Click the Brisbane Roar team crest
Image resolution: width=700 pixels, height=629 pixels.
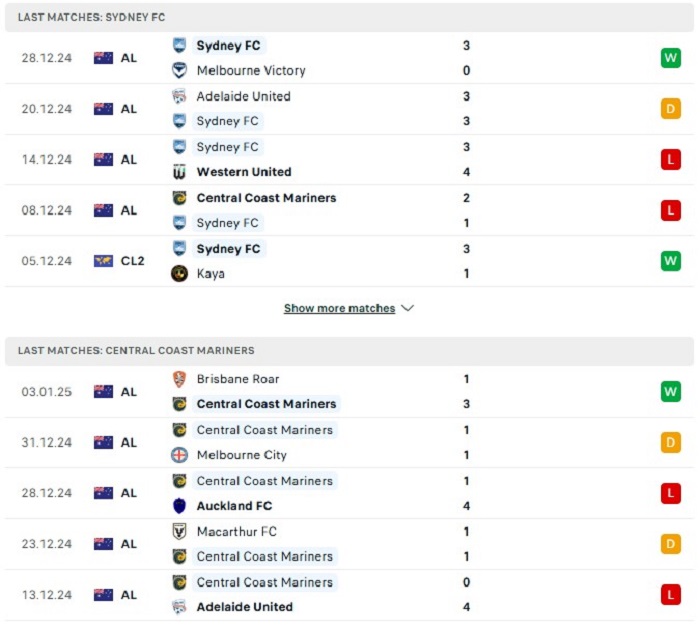pos(179,379)
